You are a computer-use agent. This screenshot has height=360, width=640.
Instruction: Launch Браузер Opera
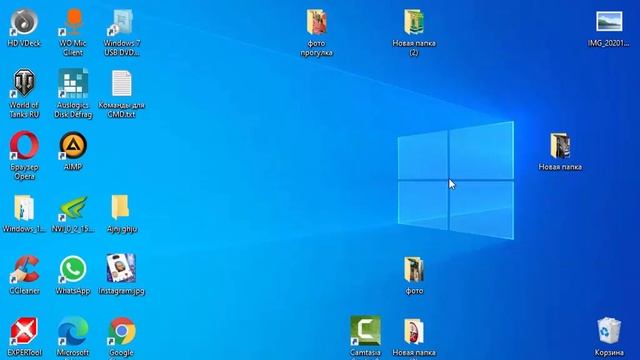24,146
